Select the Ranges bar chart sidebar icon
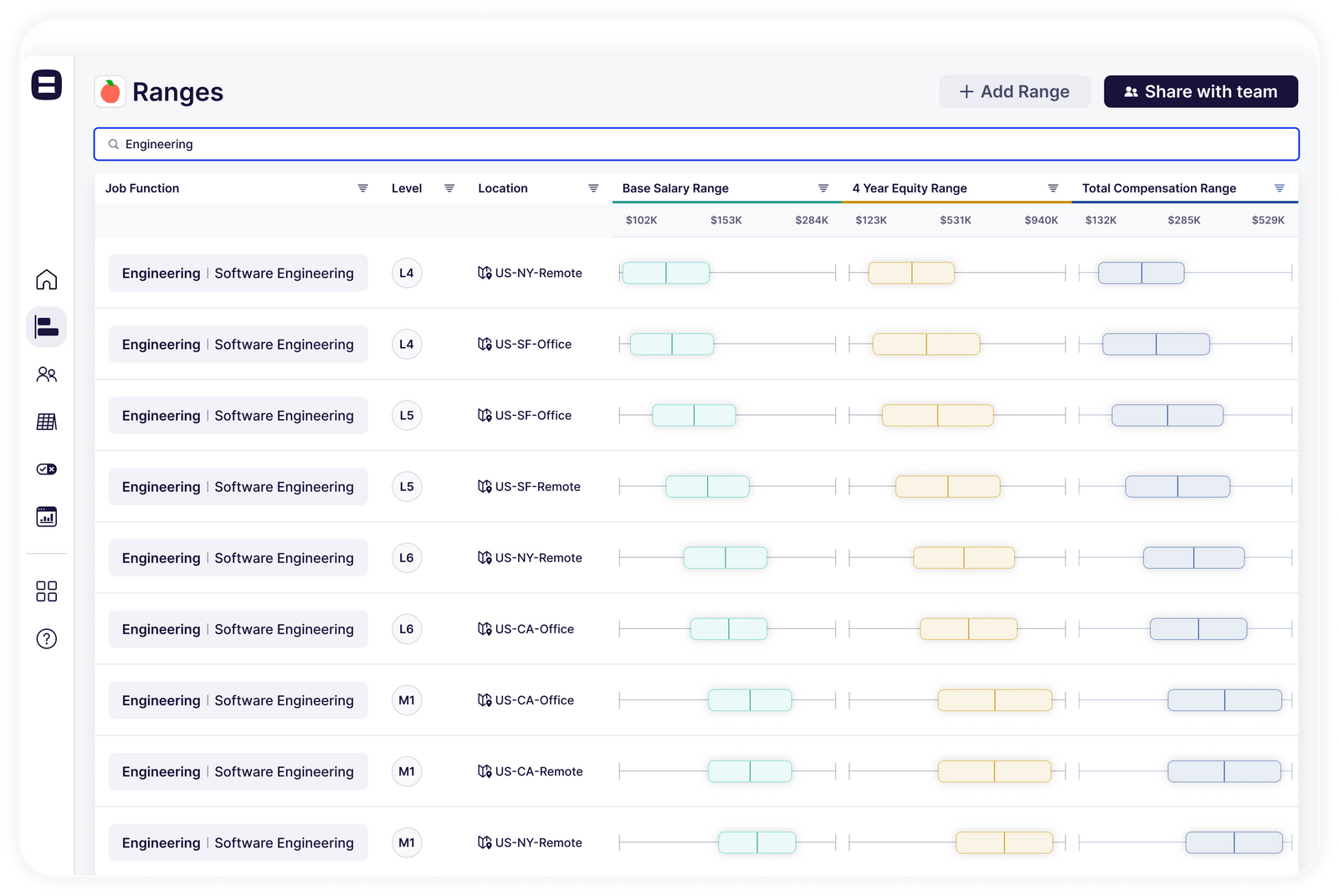 47,327
